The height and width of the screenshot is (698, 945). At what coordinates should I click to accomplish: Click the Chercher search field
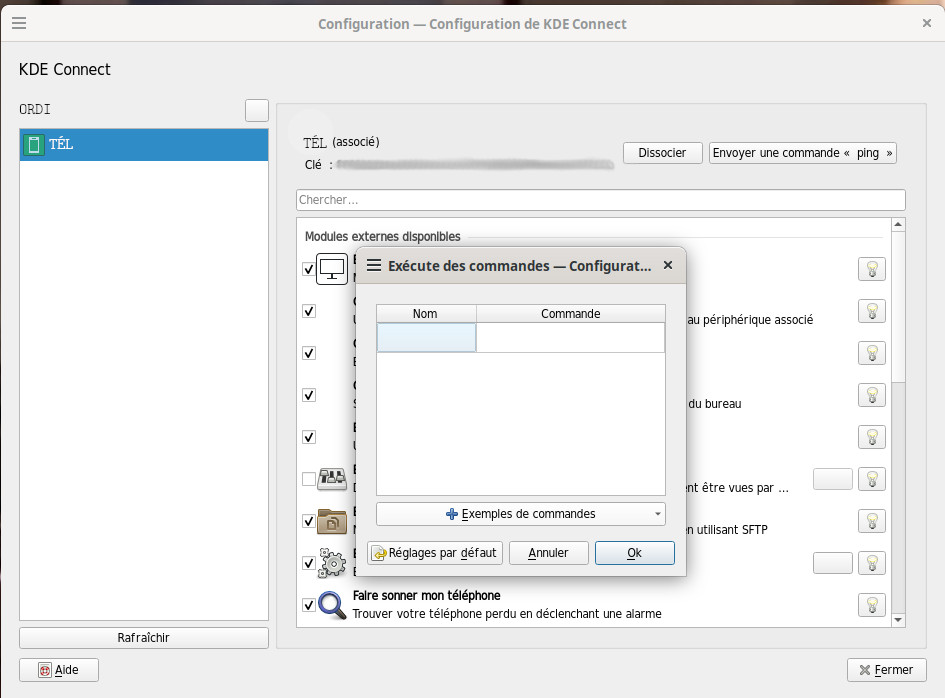point(600,200)
